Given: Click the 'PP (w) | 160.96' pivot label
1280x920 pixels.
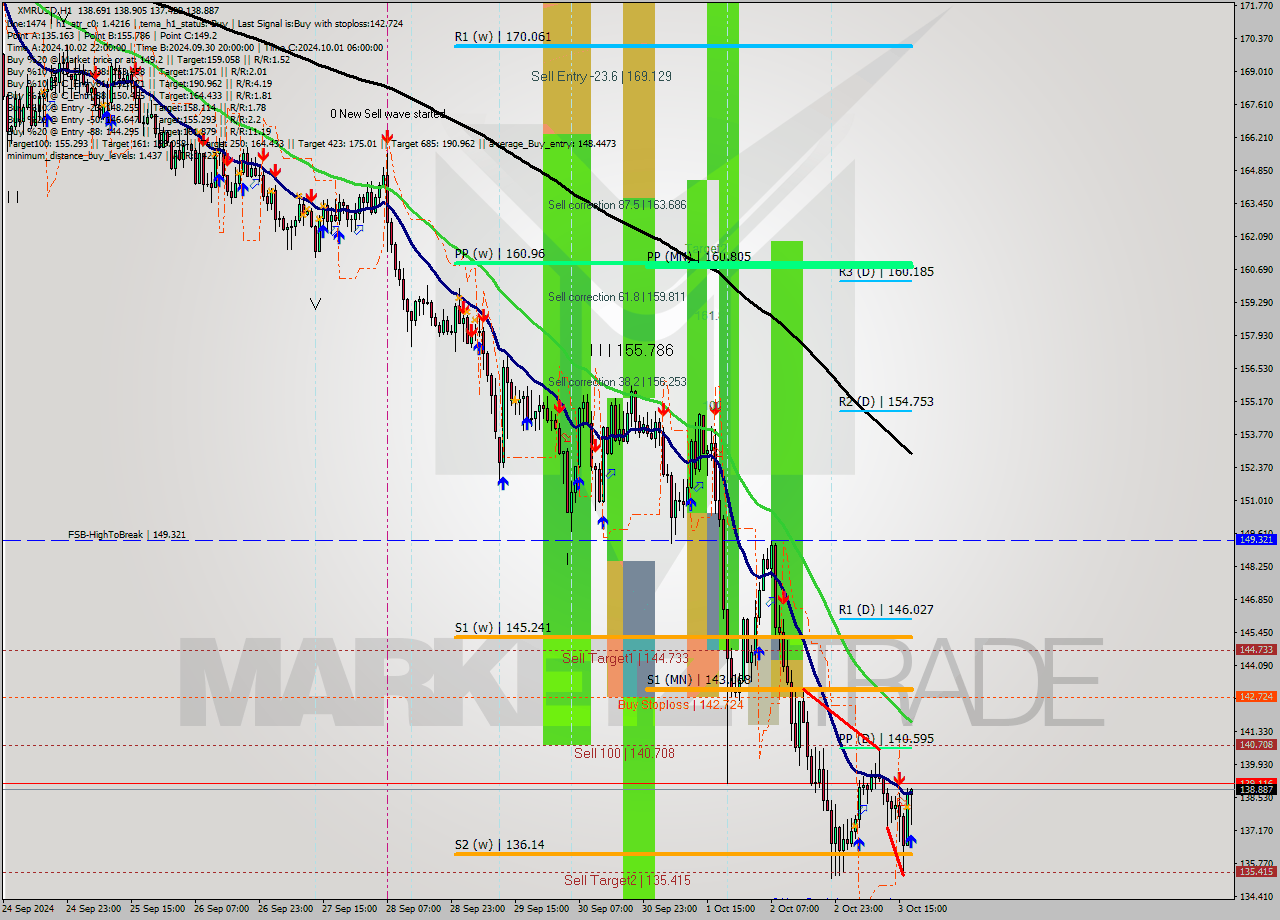Looking at the screenshot, I should 500,254.
